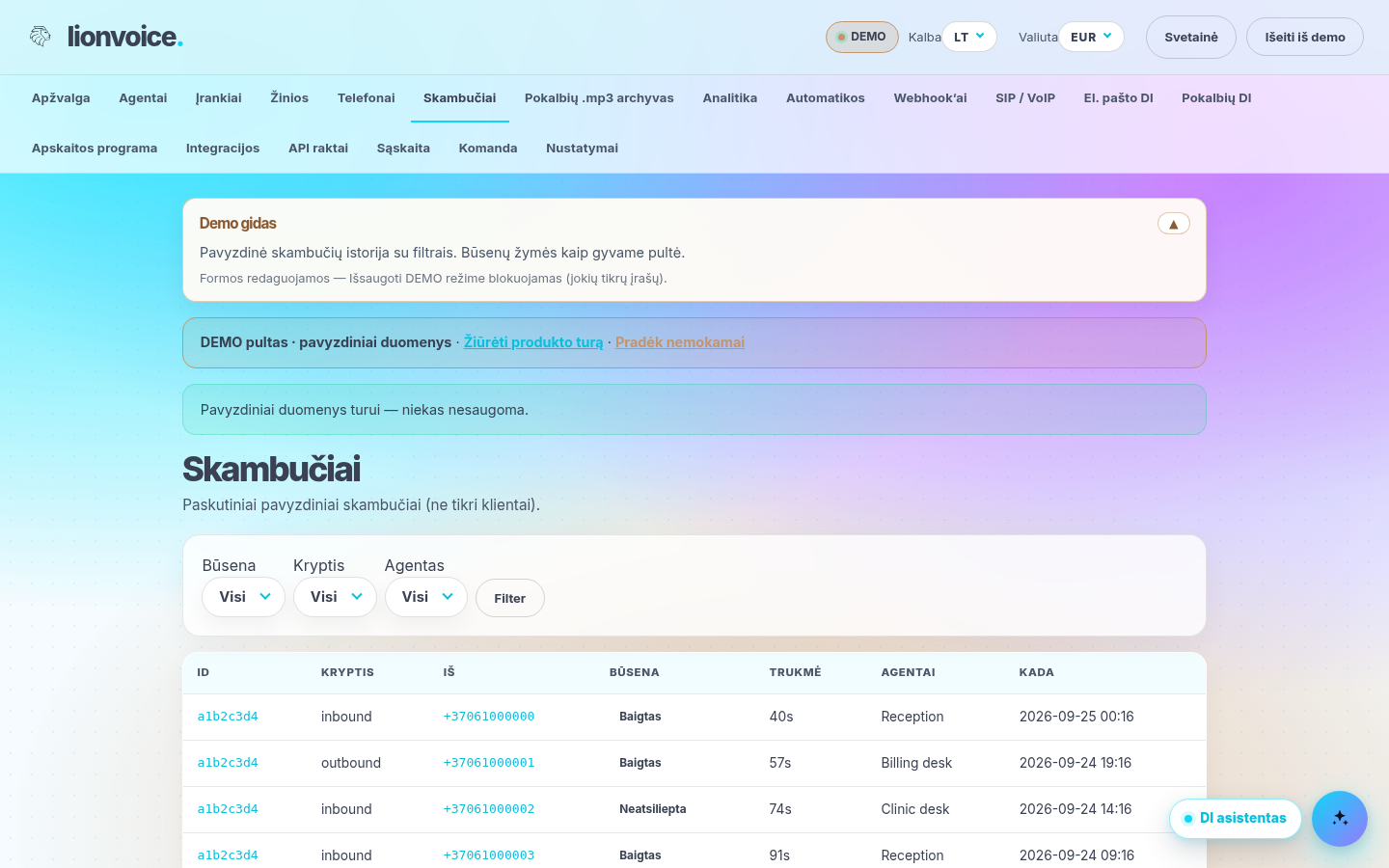Viewport: 1389px width, 868px height.
Task: Click the Svetainė button
Action: tap(1191, 37)
